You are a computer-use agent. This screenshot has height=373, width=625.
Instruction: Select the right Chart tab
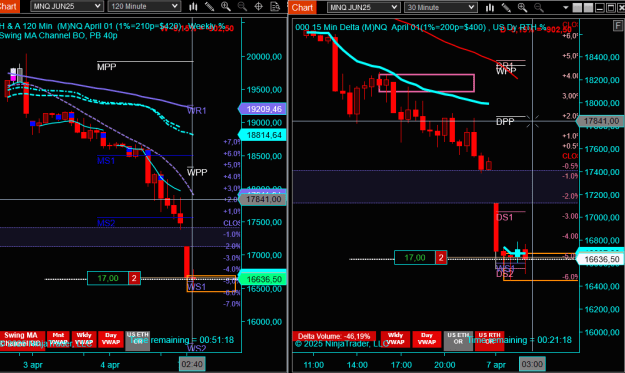click(303, 8)
